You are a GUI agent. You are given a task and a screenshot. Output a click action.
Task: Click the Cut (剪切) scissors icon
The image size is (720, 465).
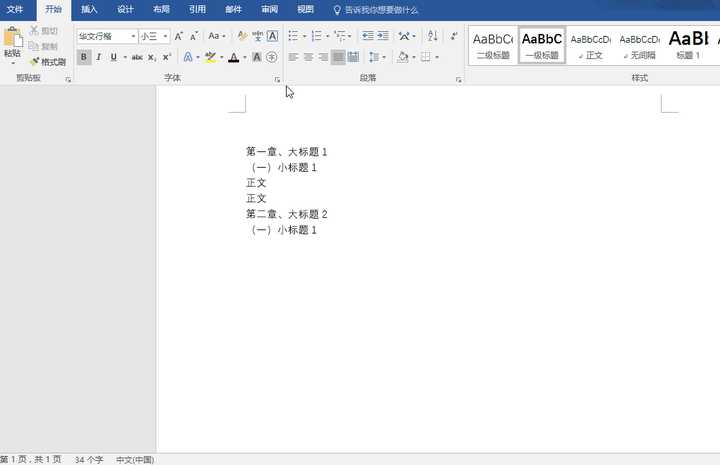click(34, 31)
